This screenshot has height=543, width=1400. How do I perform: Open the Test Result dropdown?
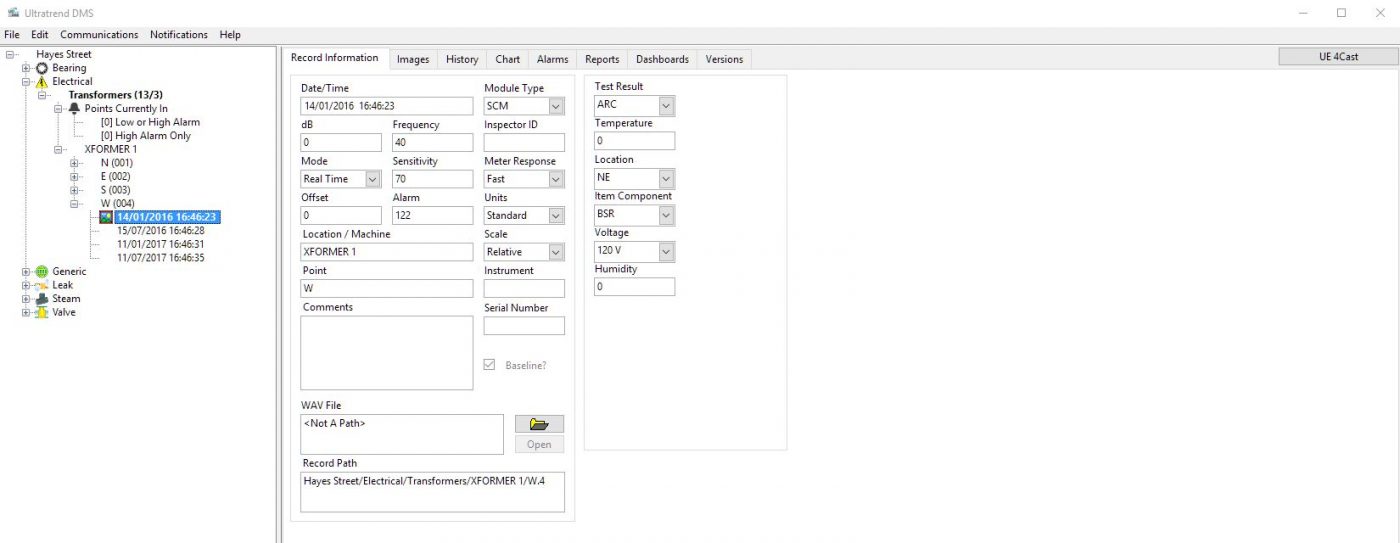pos(666,105)
